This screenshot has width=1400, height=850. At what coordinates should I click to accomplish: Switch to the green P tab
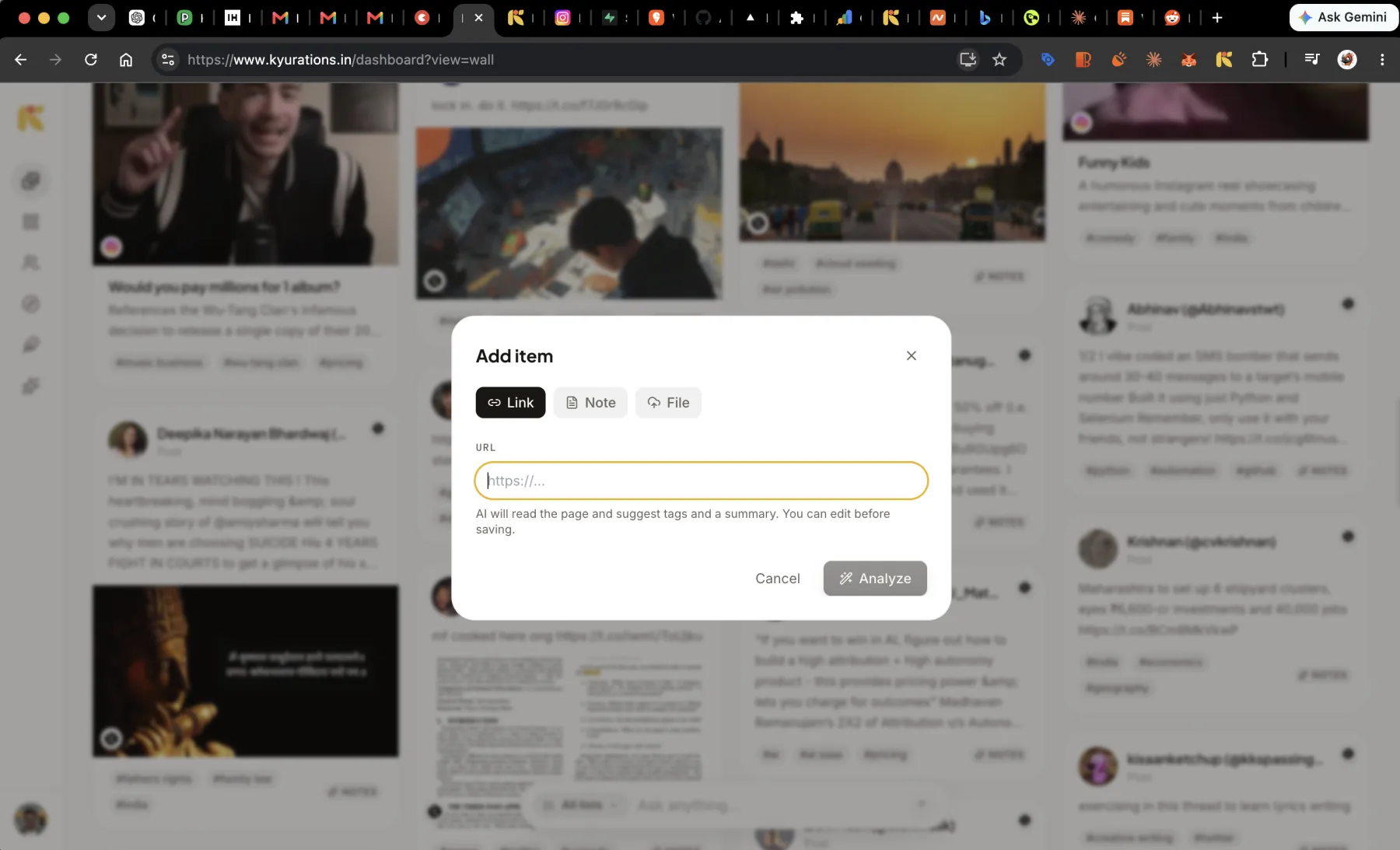tap(184, 17)
